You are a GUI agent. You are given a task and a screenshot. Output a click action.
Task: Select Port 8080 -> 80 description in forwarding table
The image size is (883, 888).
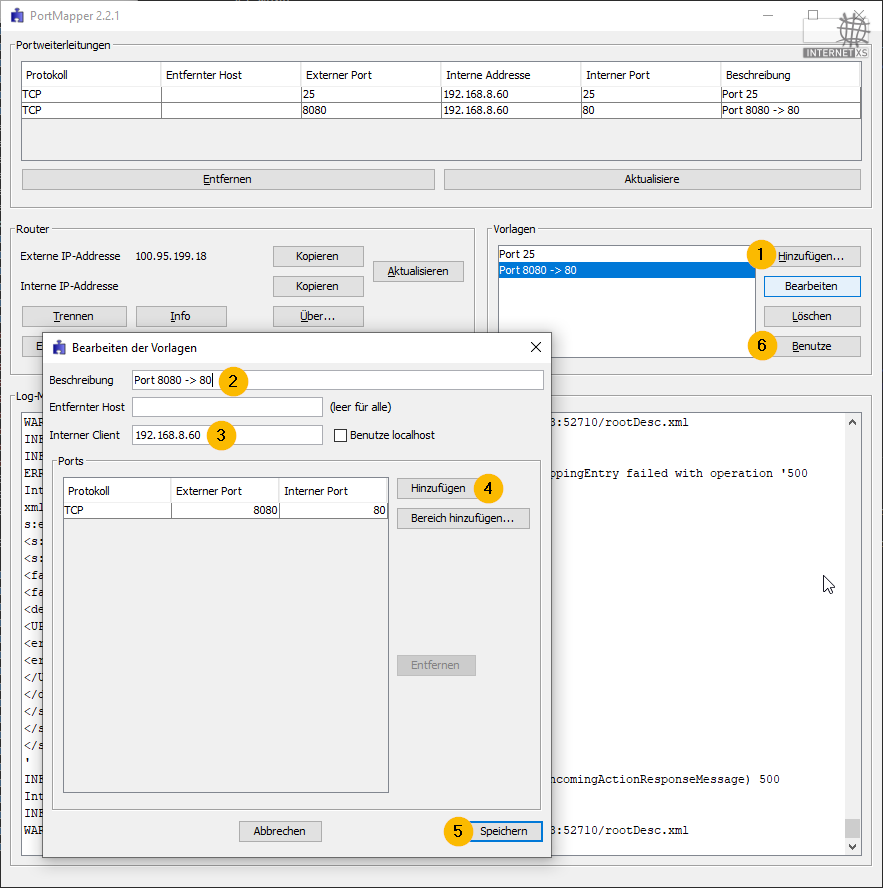pos(791,110)
